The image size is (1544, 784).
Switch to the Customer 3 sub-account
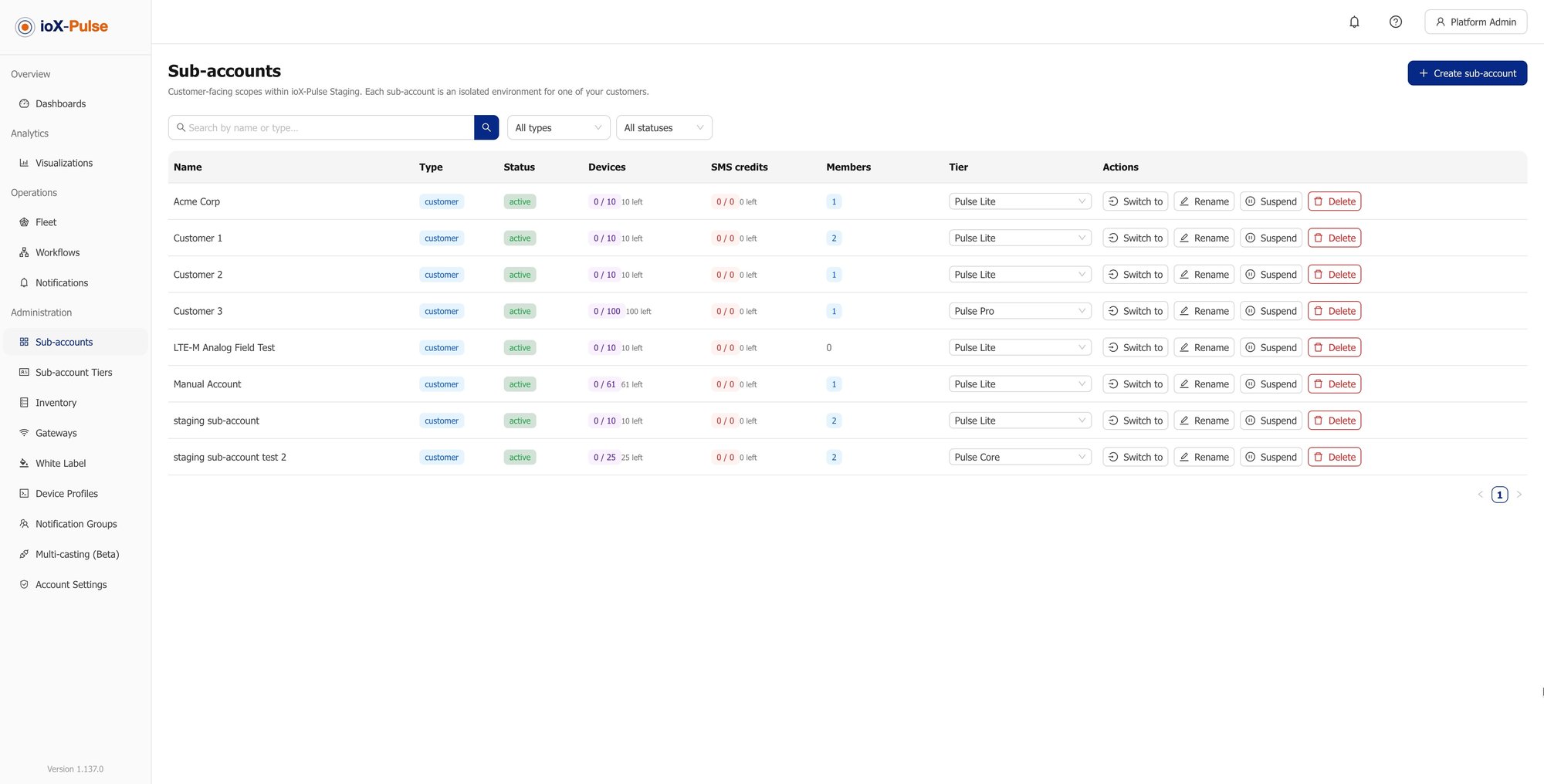tap(1135, 311)
